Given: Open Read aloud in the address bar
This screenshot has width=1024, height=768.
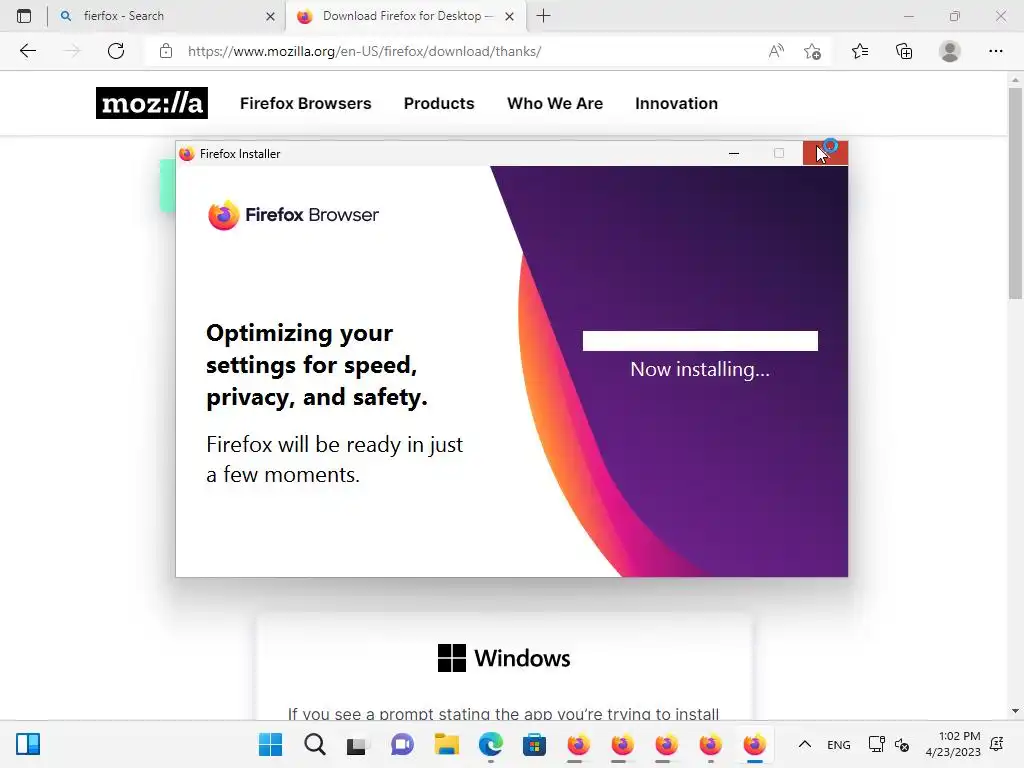Looking at the screenshot, I should click(x=776, y=51).
